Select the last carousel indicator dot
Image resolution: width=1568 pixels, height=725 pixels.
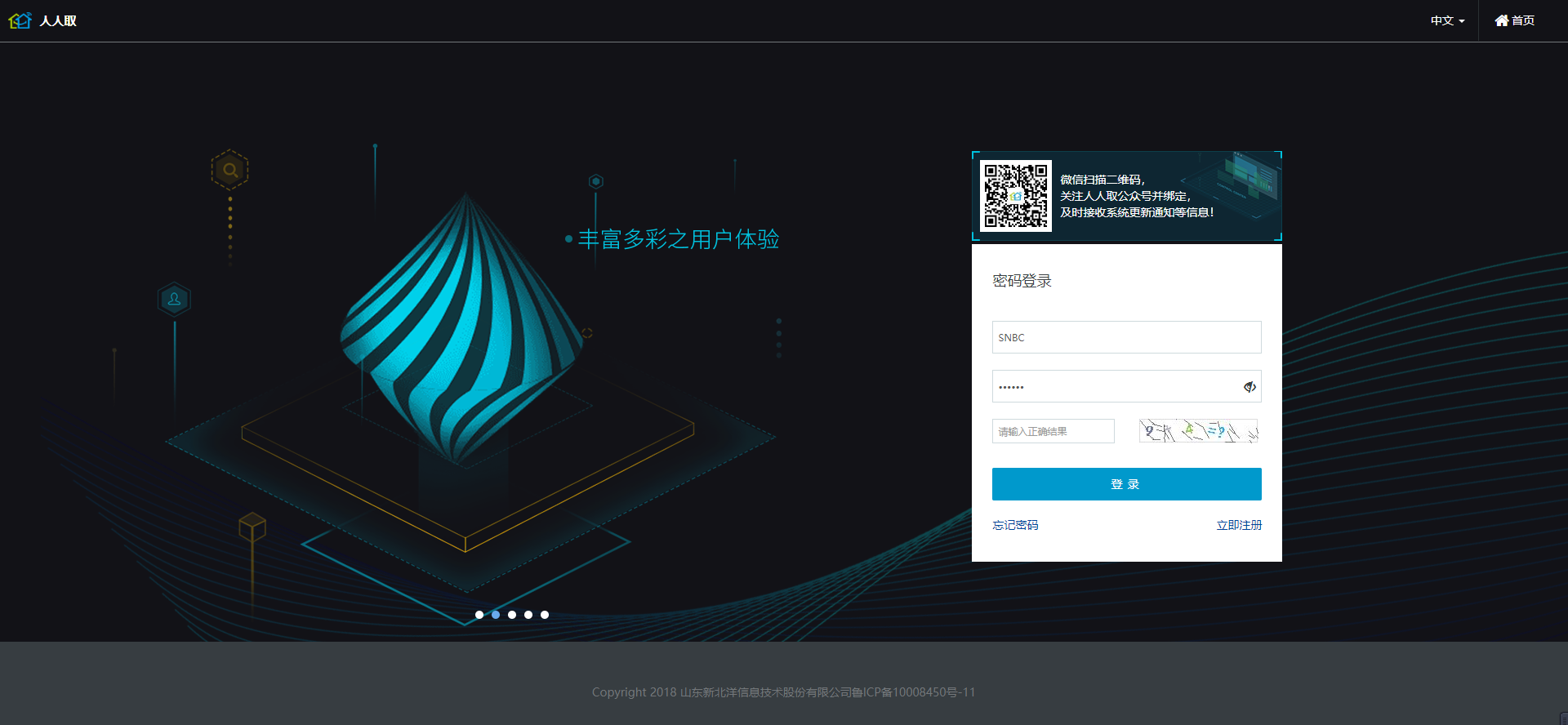[x=545, y=615]
